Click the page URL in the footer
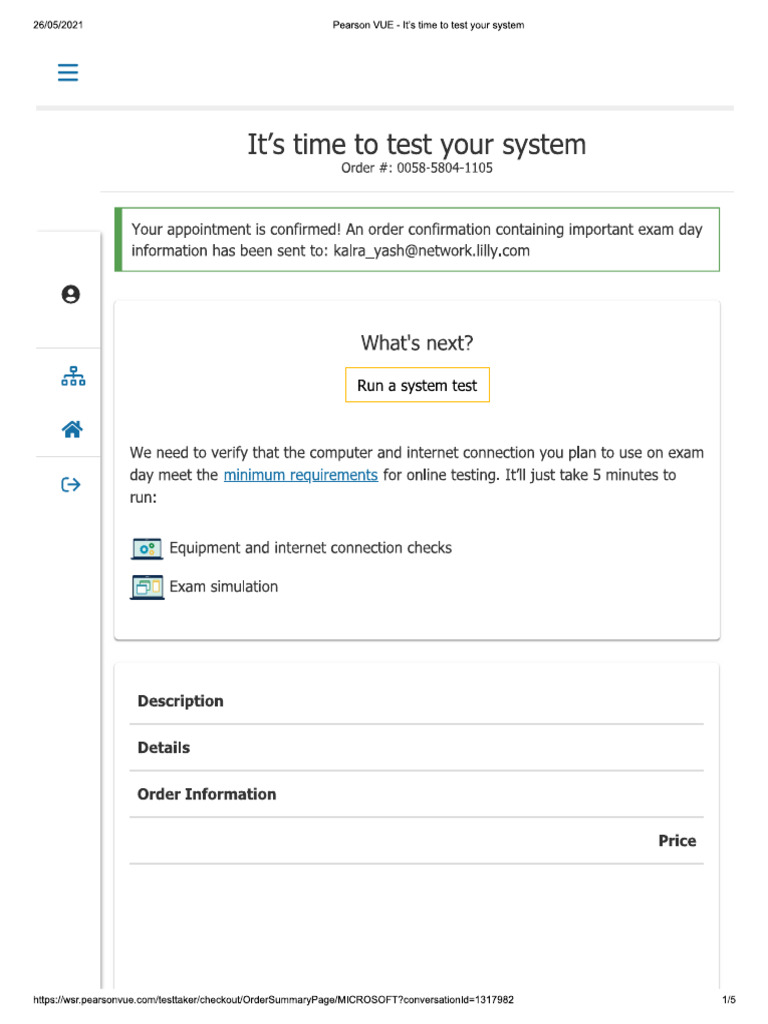The height and width of the screenshot is (1024, 768). point(273,1001)
